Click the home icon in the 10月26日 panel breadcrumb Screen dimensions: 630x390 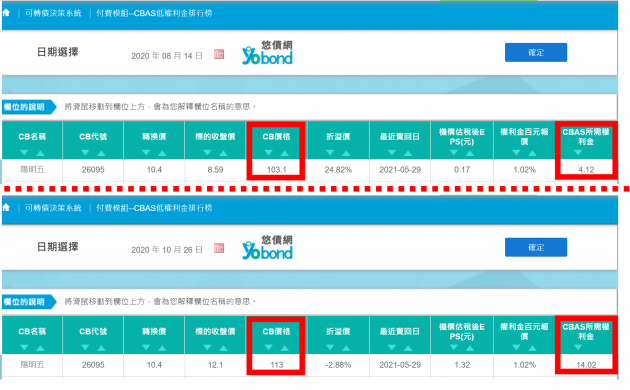pyautogui.click(x=6, y=208)
